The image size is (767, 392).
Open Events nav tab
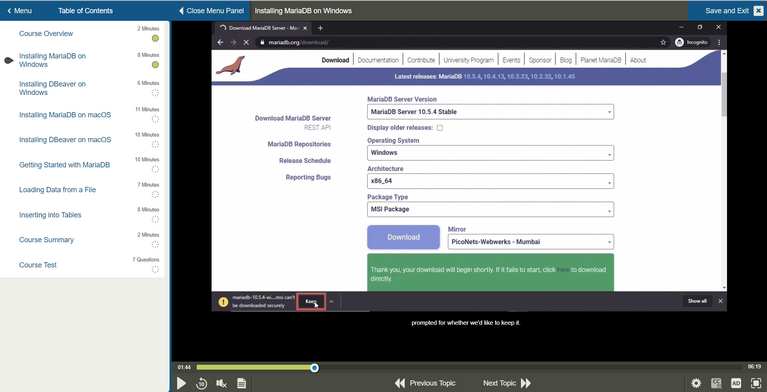click(511, 60)
